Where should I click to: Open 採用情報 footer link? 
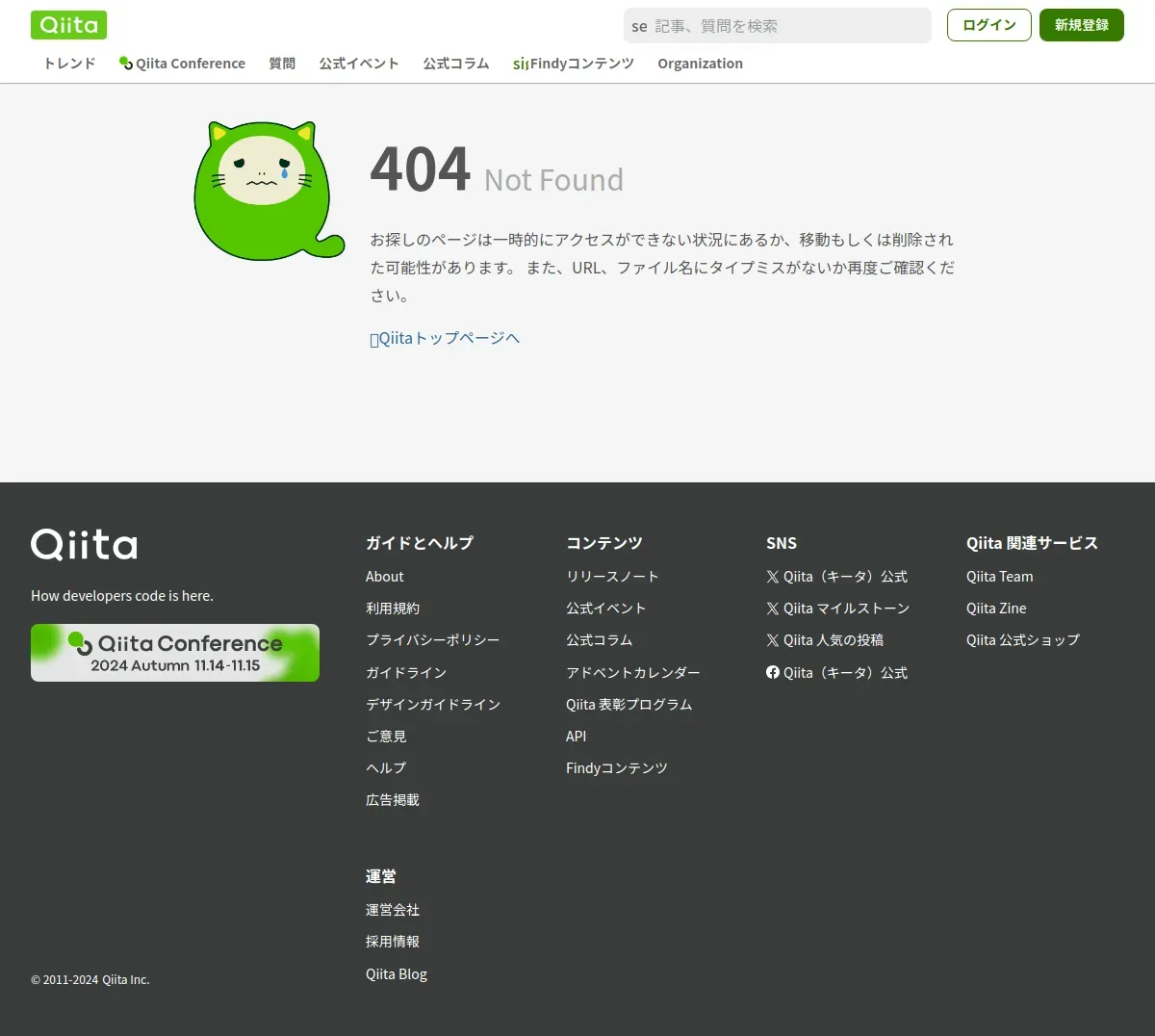[393, 942]
